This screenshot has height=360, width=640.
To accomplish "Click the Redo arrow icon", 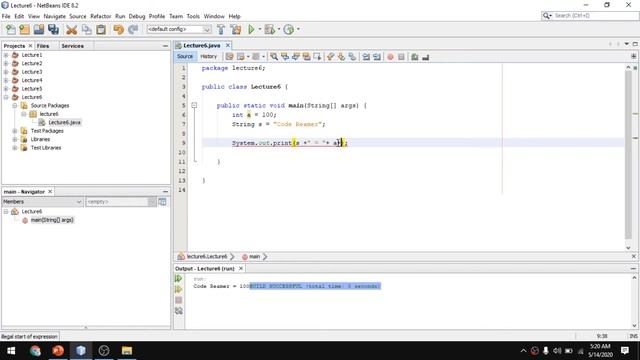I will [133, 29].
